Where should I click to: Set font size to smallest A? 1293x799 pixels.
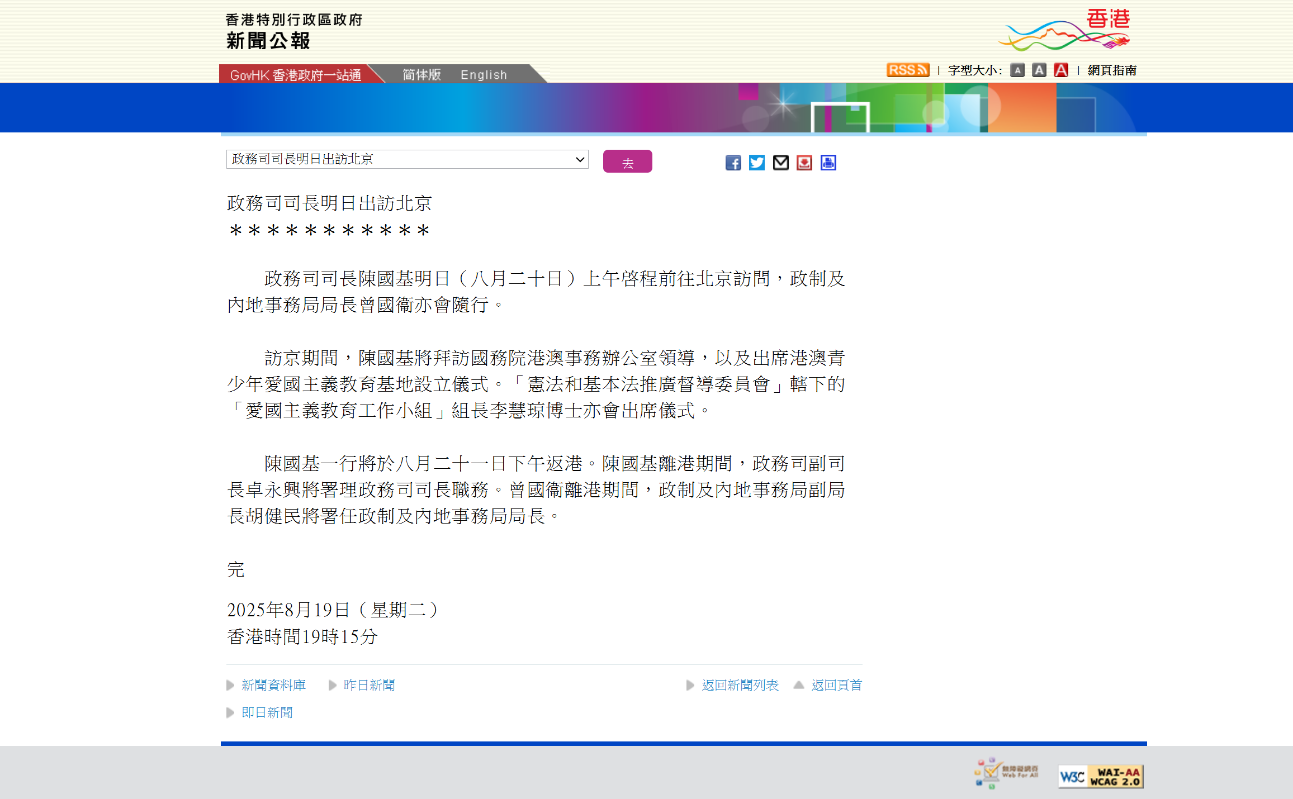[1017, 70]
